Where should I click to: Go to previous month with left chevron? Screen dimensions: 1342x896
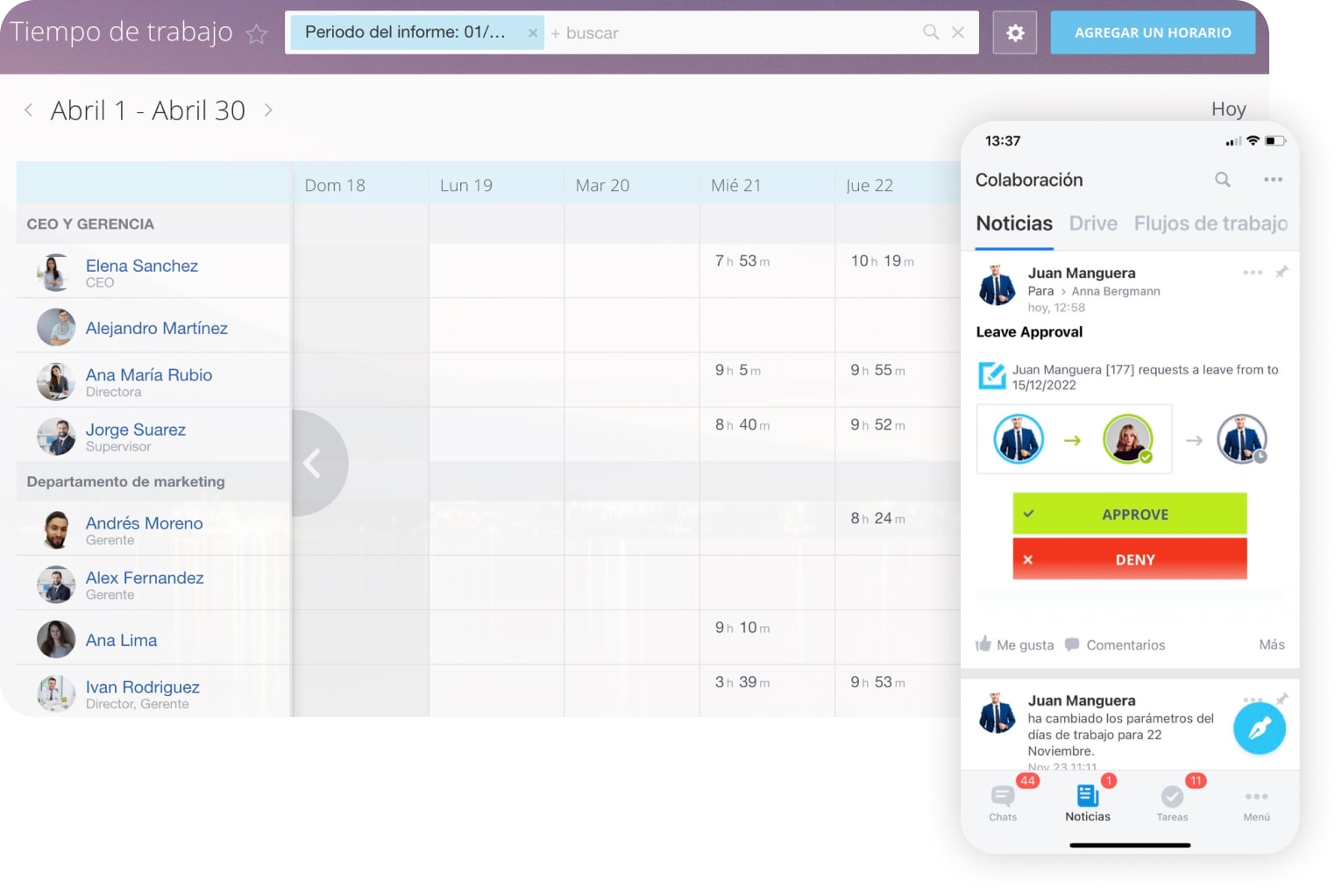pos(29,110)
